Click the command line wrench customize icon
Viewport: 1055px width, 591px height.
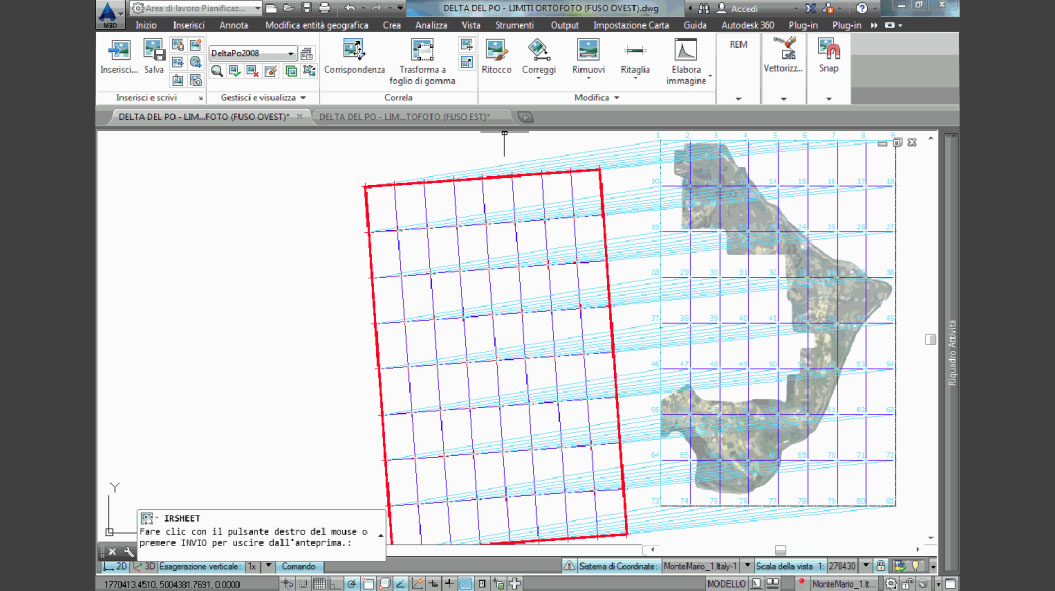(129, 552)
